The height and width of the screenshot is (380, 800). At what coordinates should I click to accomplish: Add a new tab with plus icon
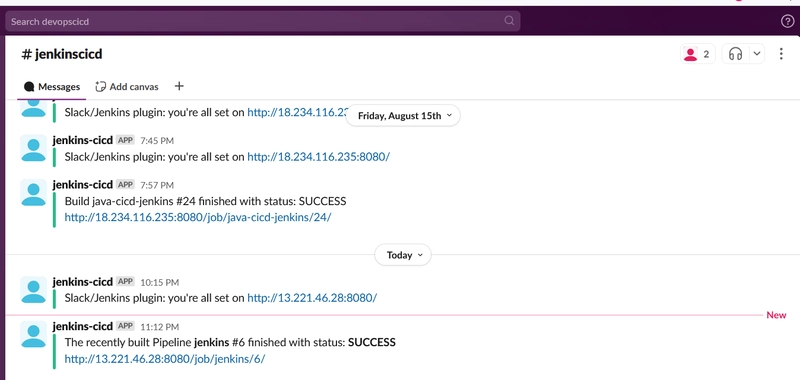pyautogui.click(x=179, y=86)
